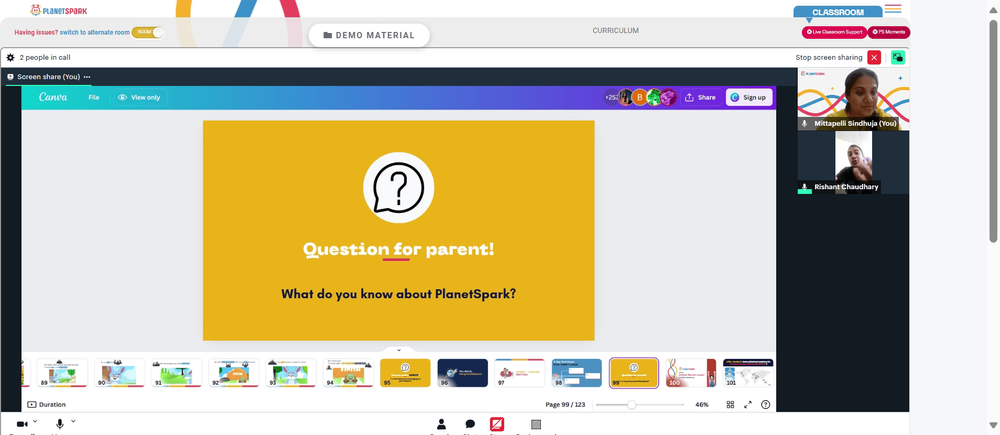Image resolution: width=1000 pixels, height=435 pixels.
Task: Select slide thumbnail 94
Action: coord(348,372)
